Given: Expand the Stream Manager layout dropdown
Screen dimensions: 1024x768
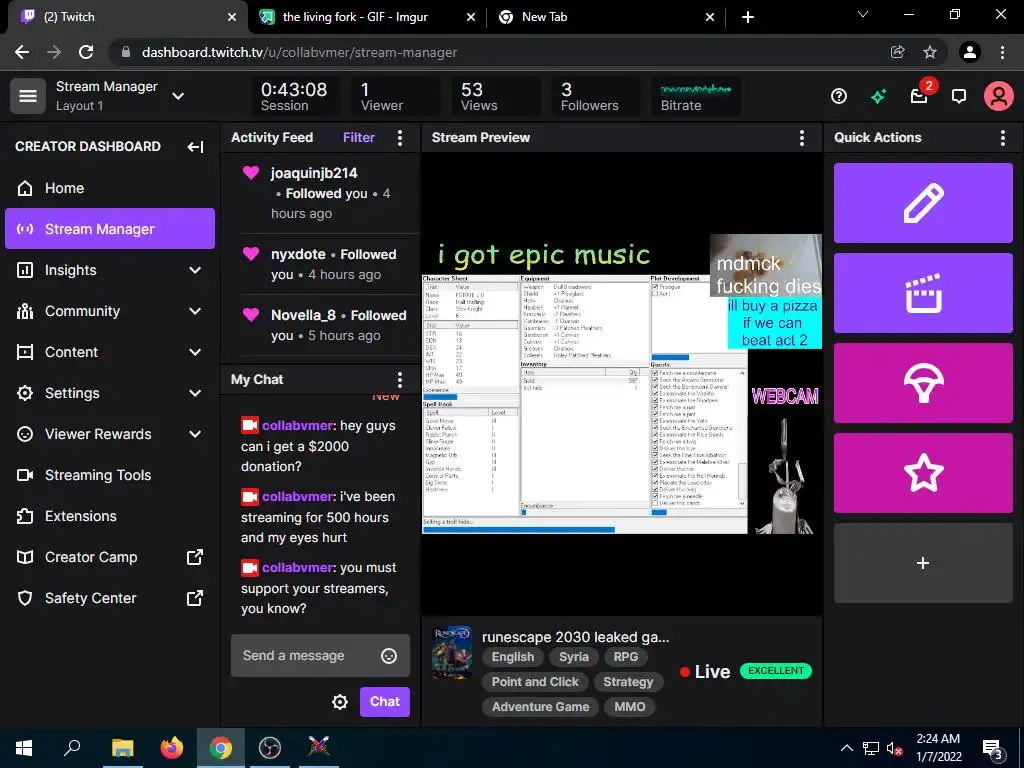Looking at the screenshot, I should pos(178,96).
